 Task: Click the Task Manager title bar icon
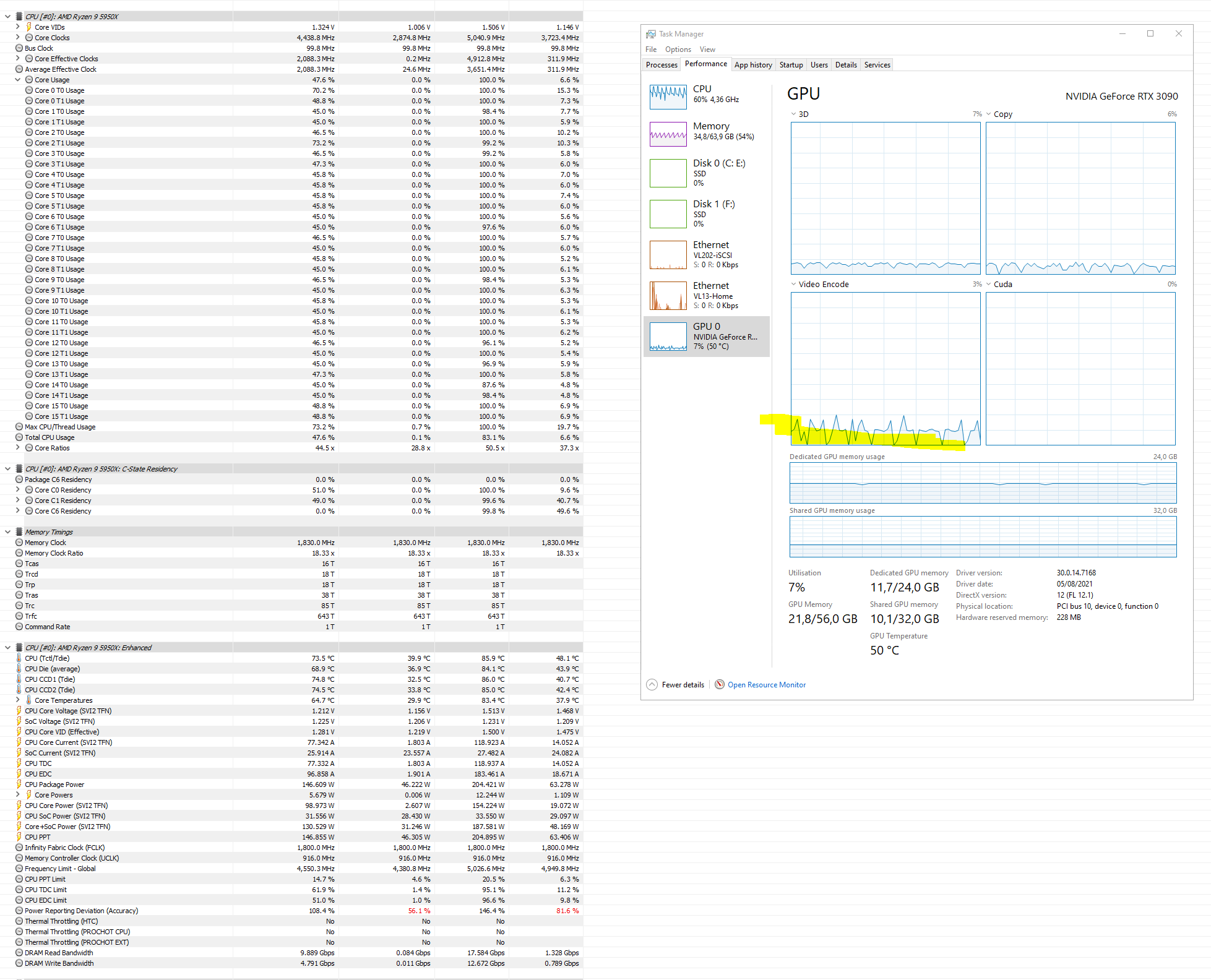(x=650, y=34)
